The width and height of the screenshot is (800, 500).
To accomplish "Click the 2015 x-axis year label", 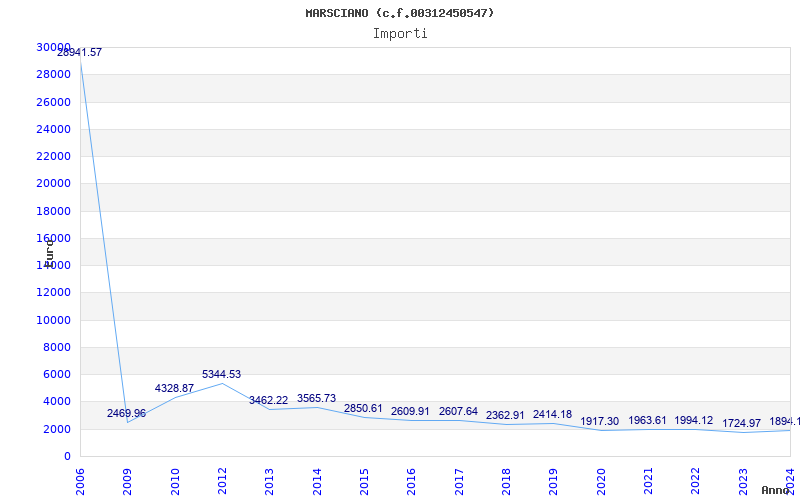I will (x=364, y=482).
